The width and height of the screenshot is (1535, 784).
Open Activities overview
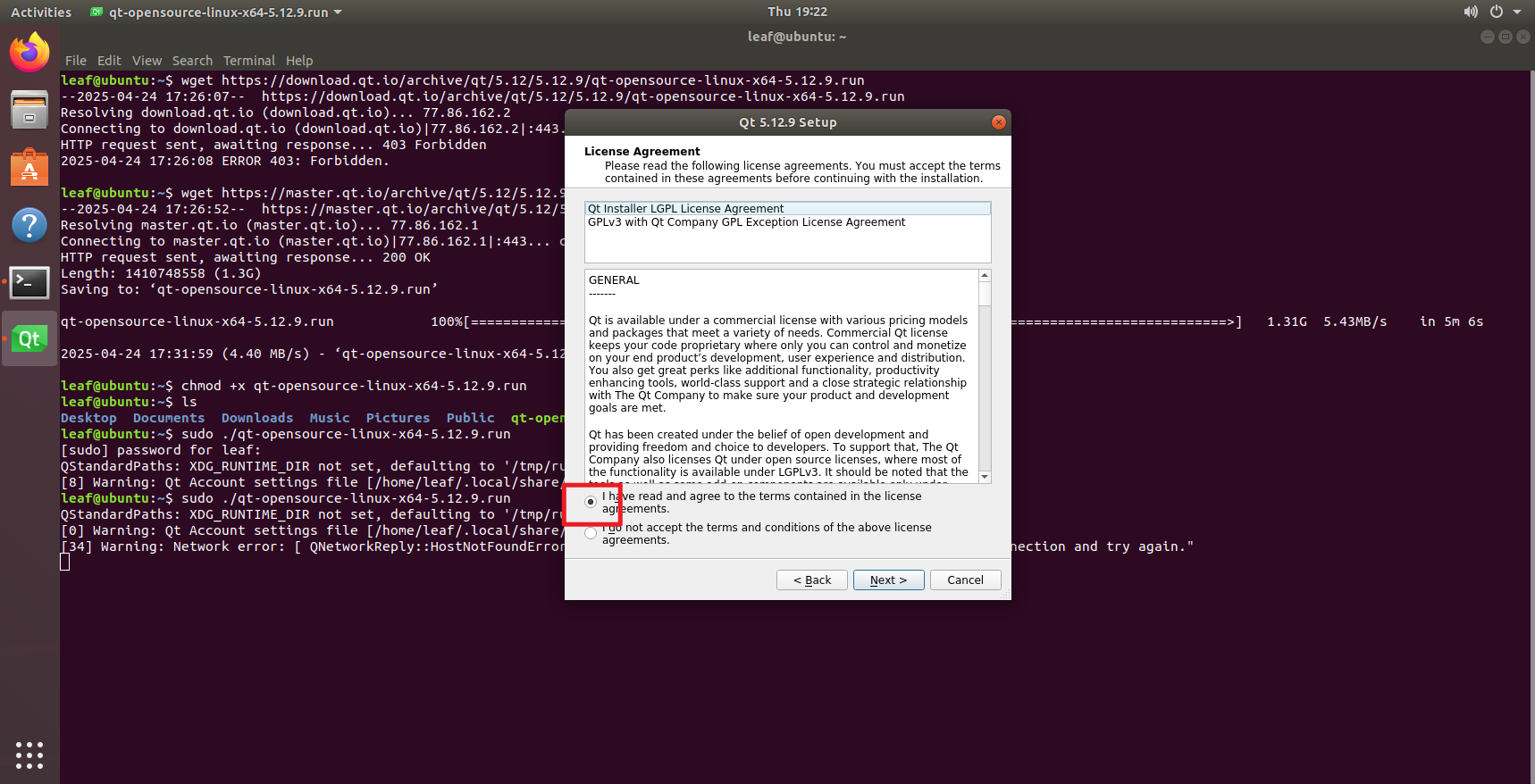point(41,12)
